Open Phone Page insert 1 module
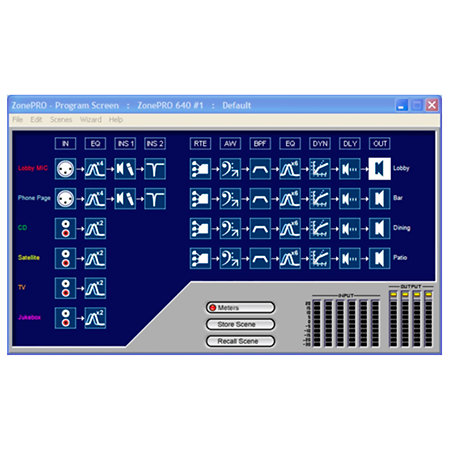450x450 pixels. coord(125,199)
